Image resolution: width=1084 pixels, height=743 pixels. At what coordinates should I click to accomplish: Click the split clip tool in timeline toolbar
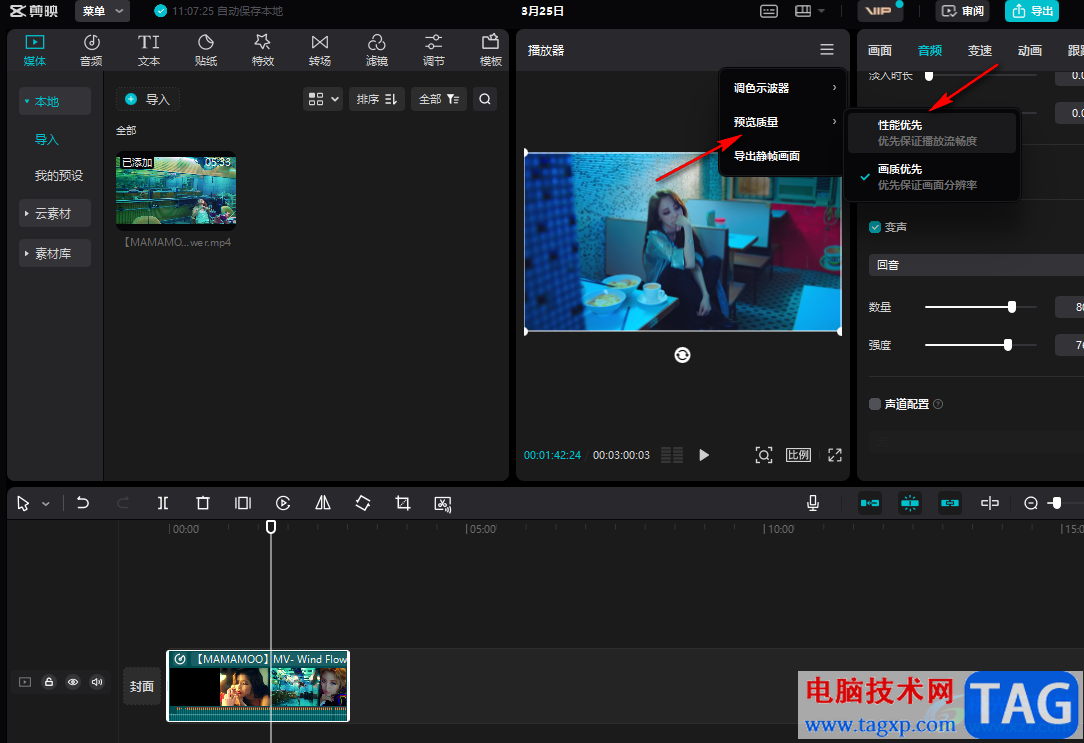pos(163,504)
